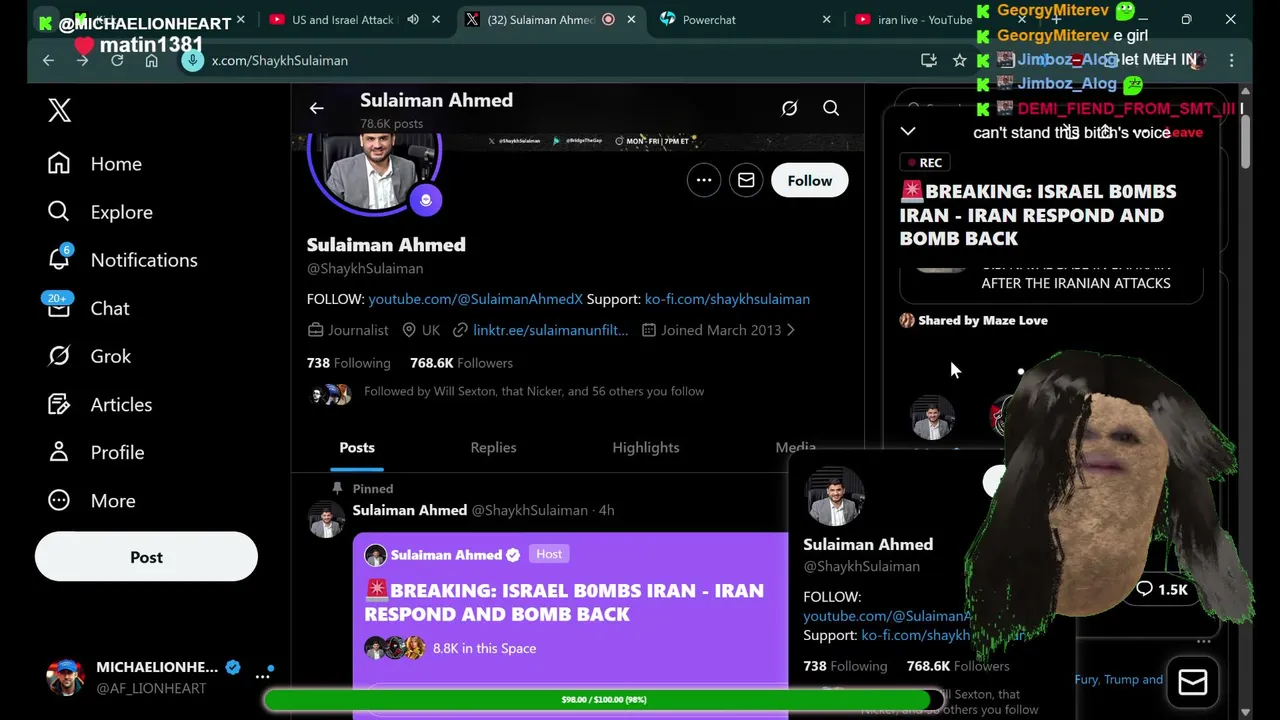Click Shared by Maze Love
The height and width of the screenshot is (720, 1280).
pyautogui.click(x=983, y=320)
